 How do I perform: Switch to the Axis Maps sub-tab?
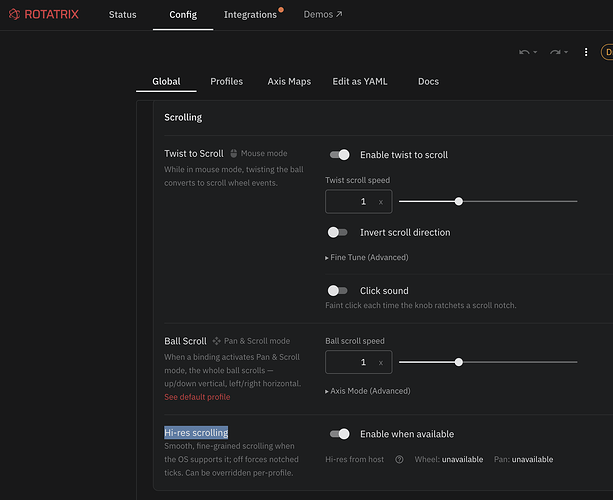click(x=289, y=81)
